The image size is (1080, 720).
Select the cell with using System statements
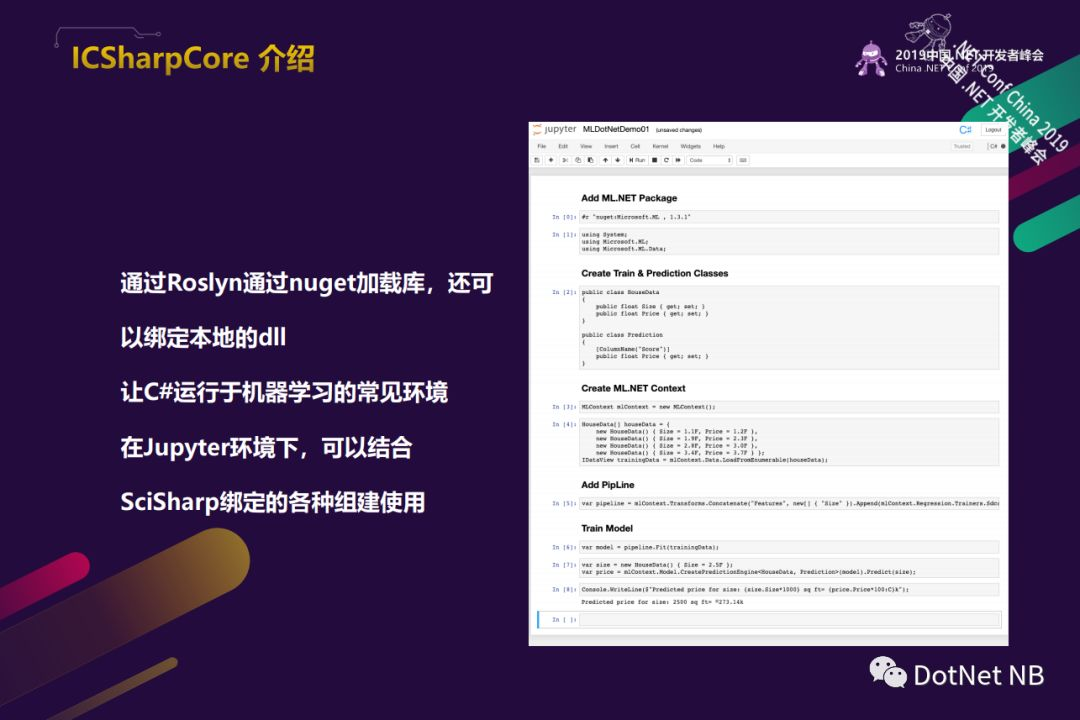789,242
